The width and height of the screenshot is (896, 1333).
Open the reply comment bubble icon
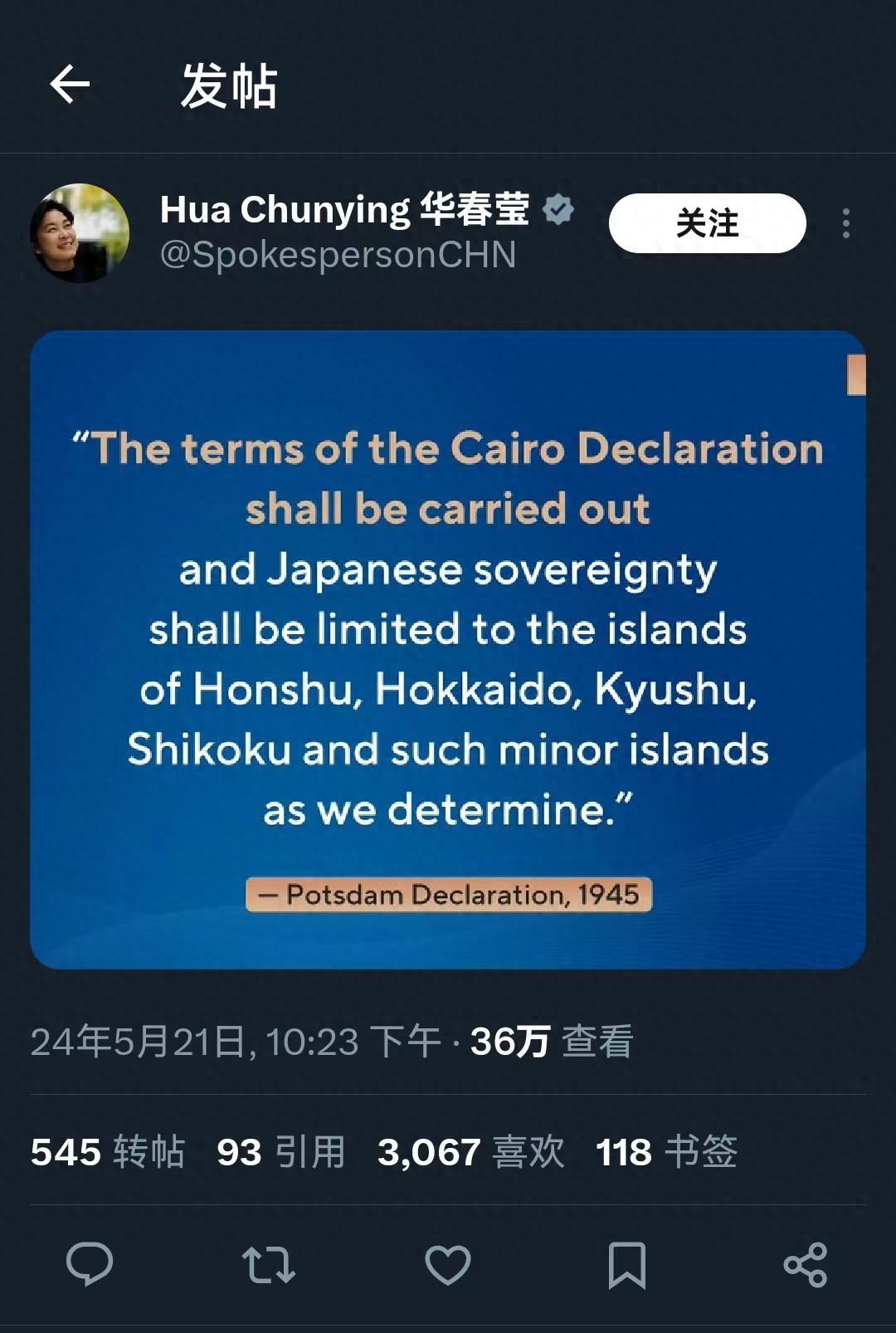90,1264
